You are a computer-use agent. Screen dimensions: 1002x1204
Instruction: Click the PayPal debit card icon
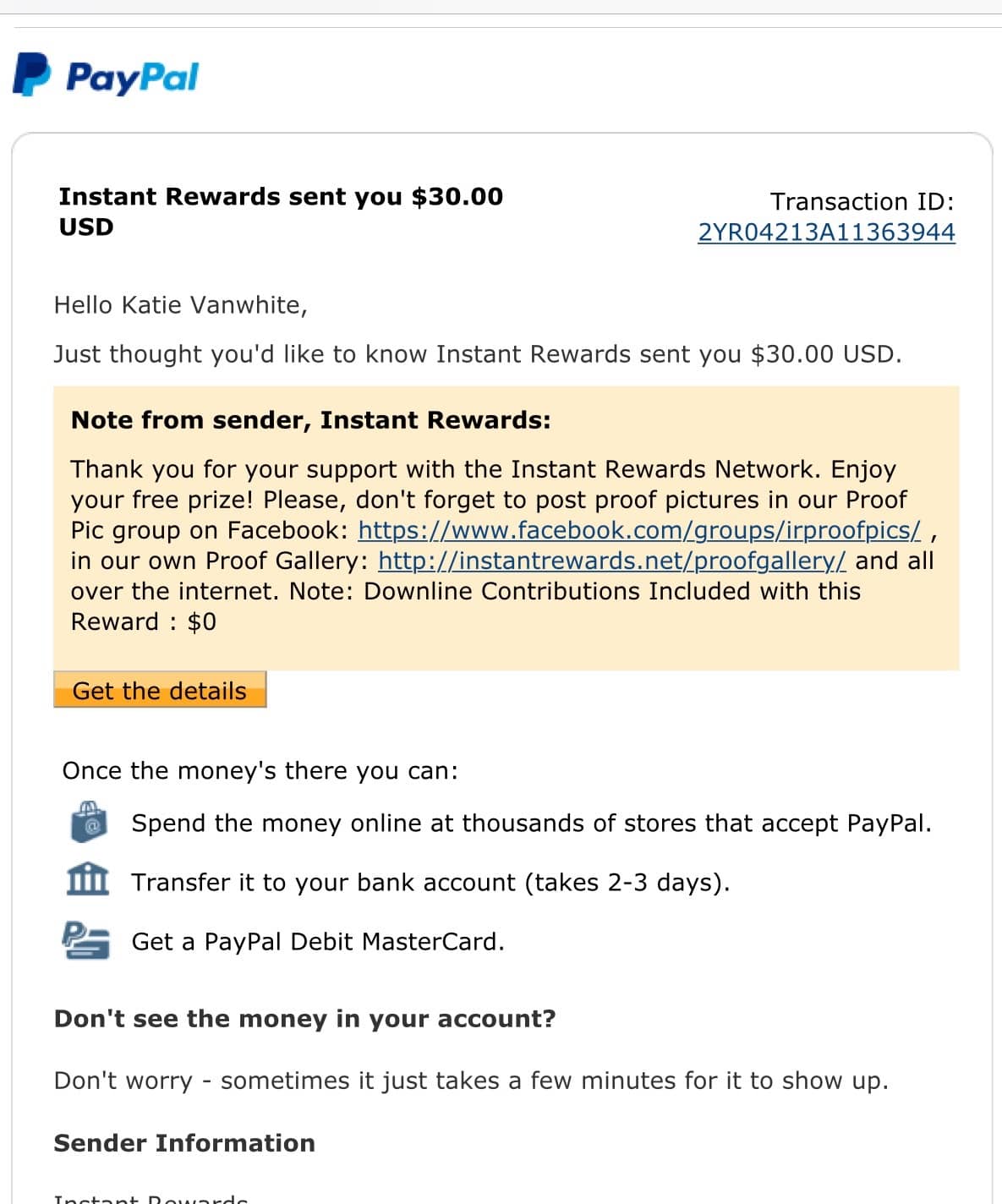pyautogui.click(x=86, y=940)
